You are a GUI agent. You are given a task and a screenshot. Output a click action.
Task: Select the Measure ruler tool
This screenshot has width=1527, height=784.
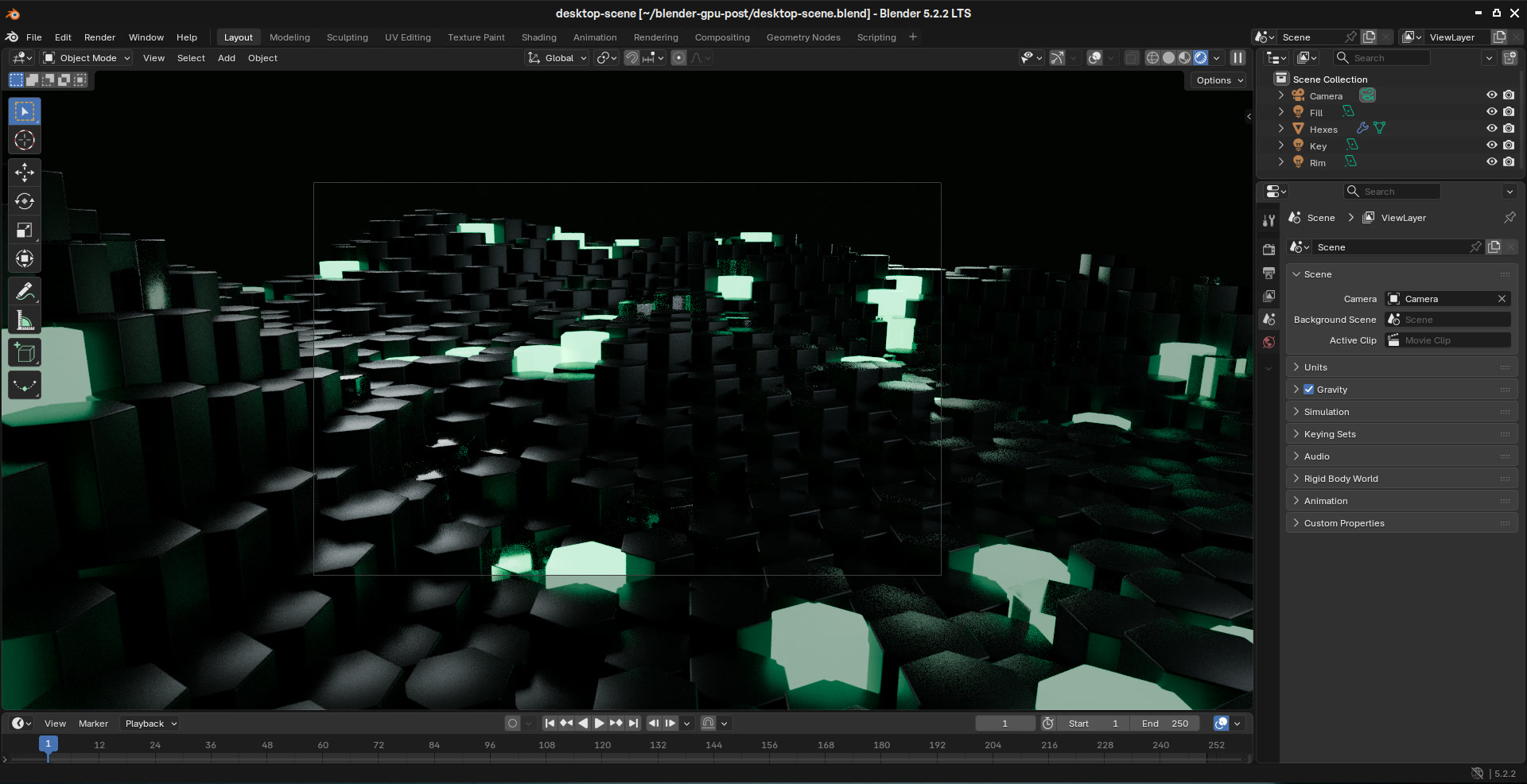(25, 320)
